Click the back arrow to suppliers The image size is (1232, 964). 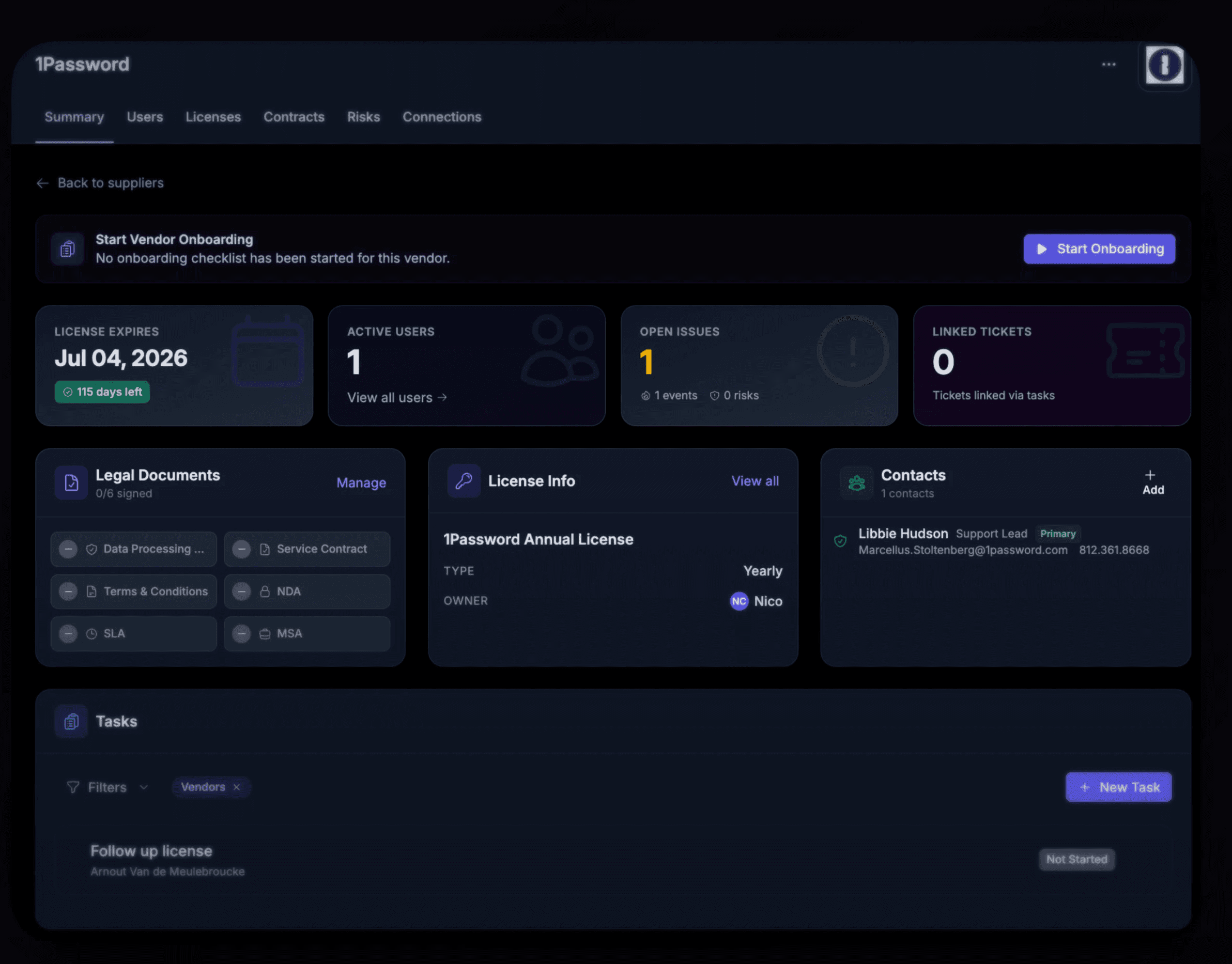pyautogui.click(x=42, y=183)
